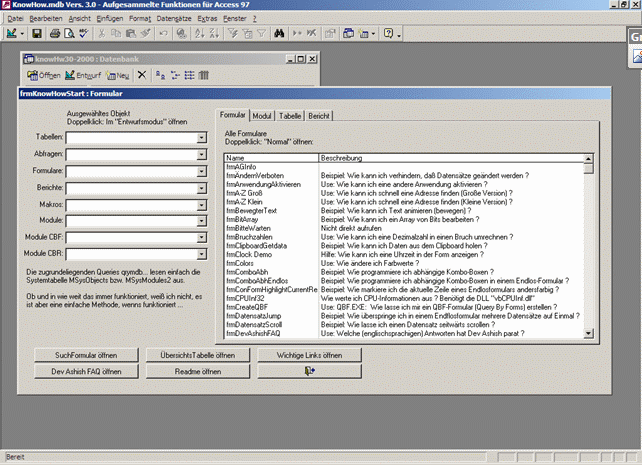Click the Print toolbar icon
Image resolution: width=642 pixels, height=465 pixels.
tap(55, 34)
